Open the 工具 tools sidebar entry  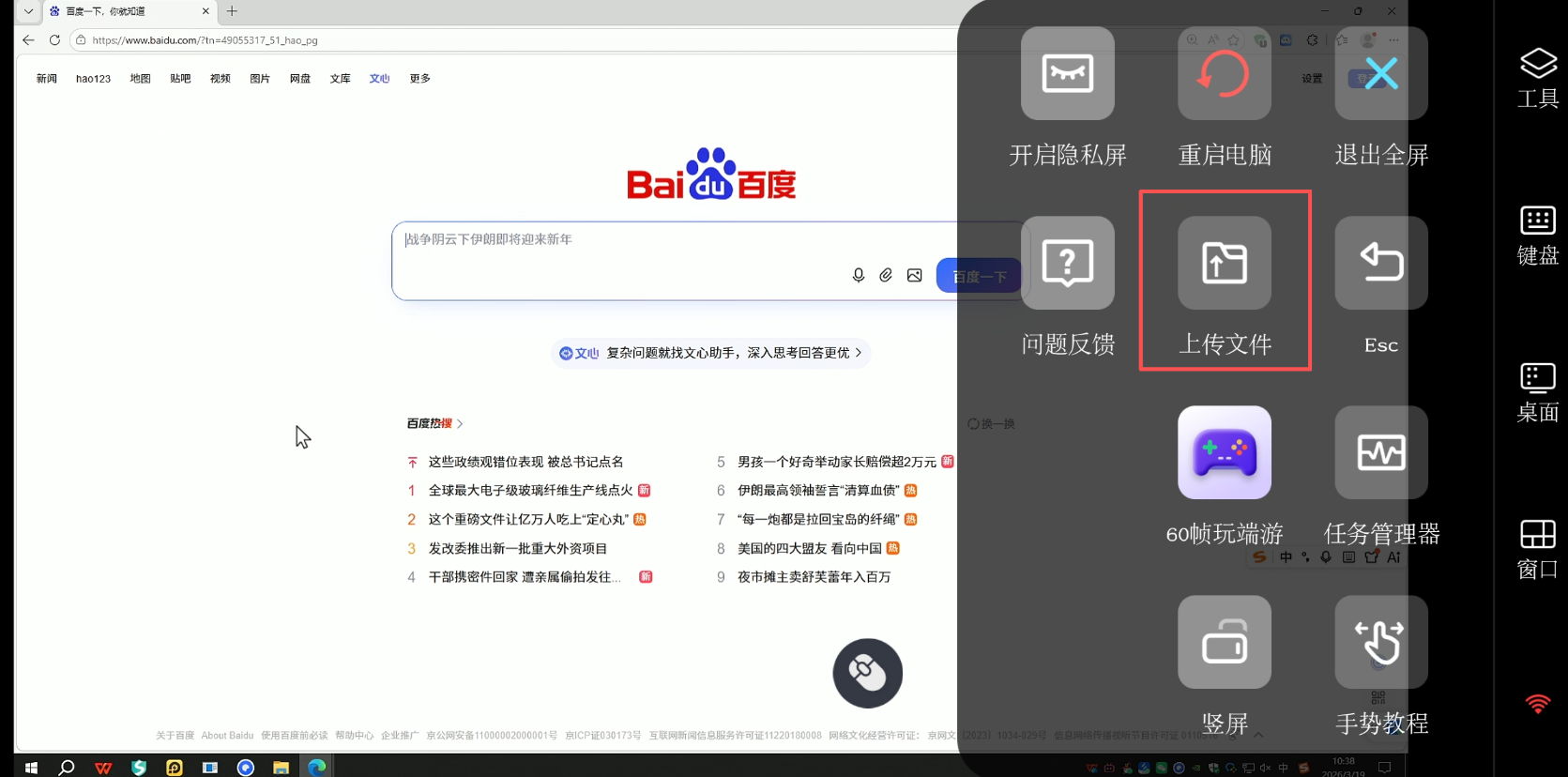pos(1538,78)
